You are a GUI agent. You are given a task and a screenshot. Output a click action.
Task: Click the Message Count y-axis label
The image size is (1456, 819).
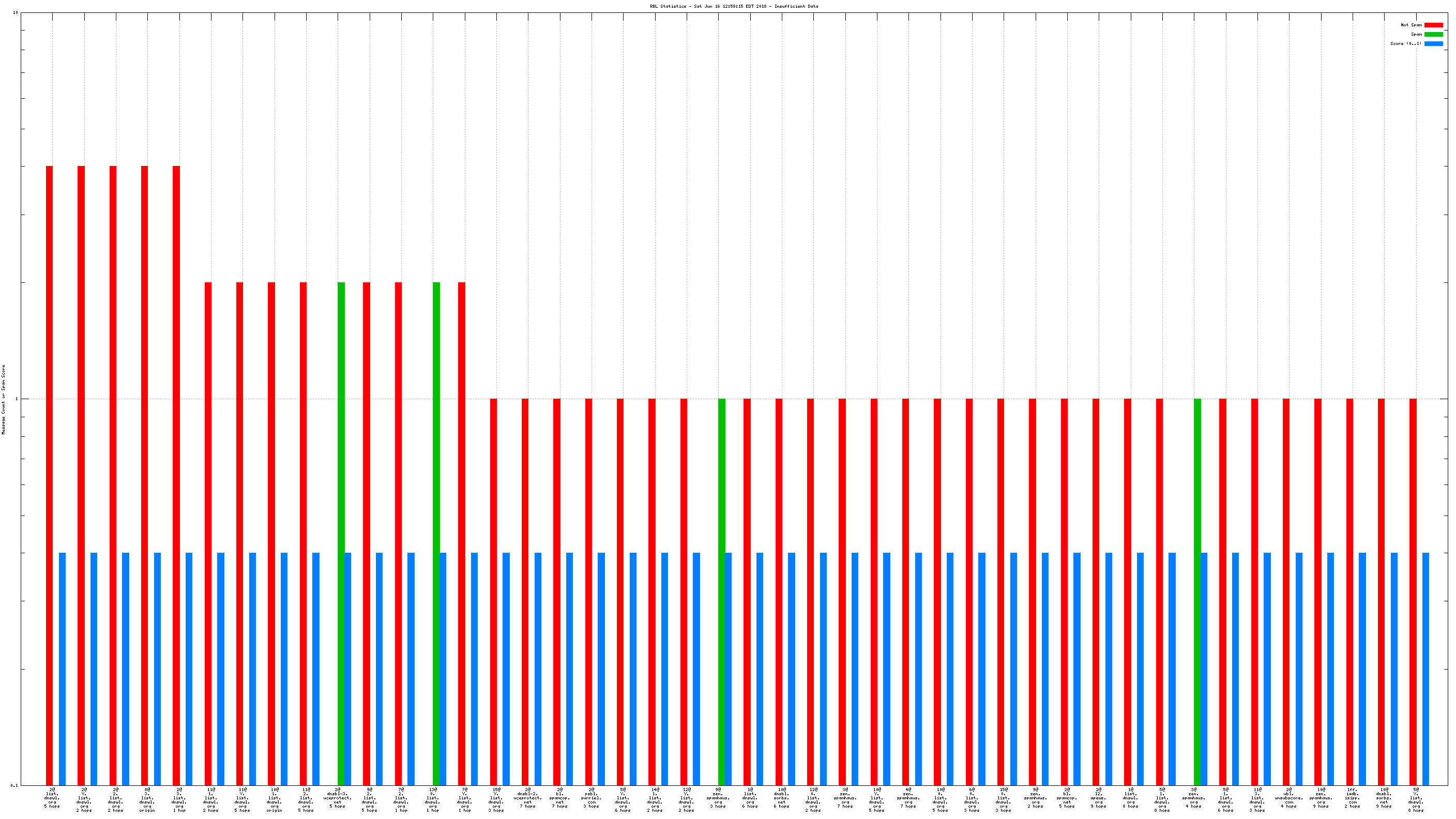[4, 399]
